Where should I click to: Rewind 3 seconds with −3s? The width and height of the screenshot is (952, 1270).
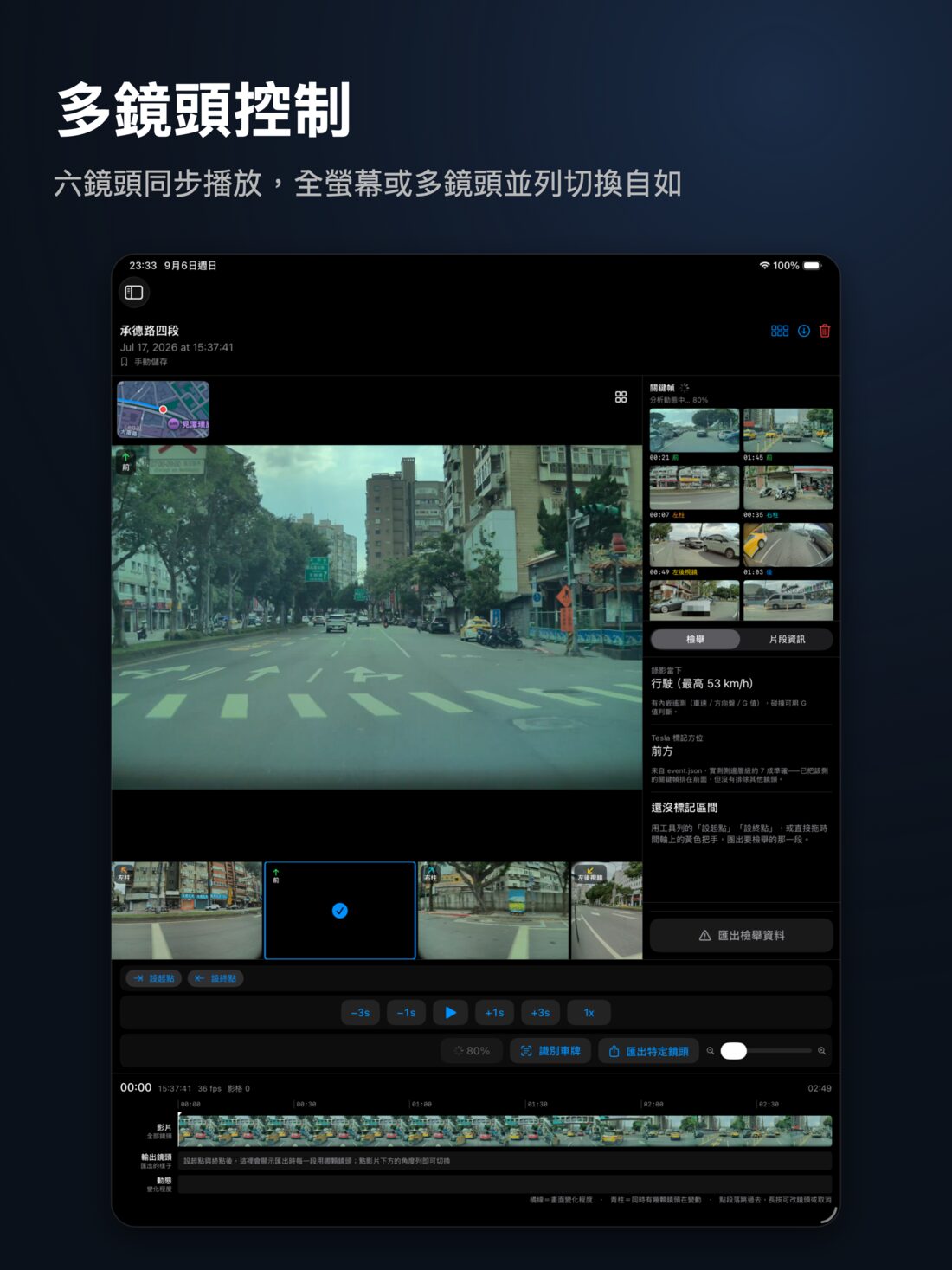coord(360,1012)
